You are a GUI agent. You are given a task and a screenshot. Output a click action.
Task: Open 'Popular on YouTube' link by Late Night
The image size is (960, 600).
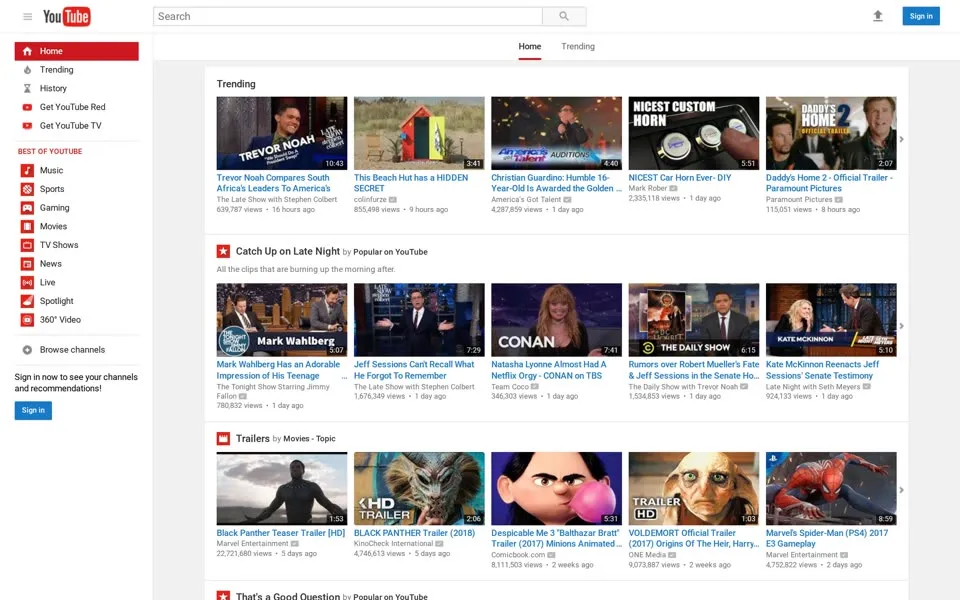(x=390, y=252)
